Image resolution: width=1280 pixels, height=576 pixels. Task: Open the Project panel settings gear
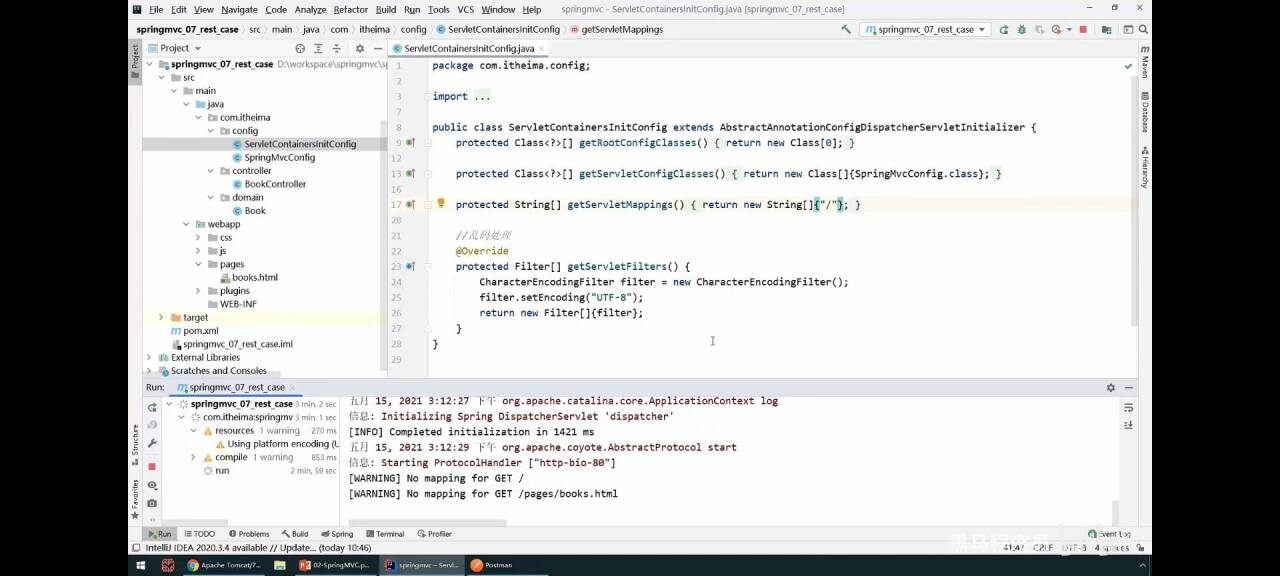(360, 48)
